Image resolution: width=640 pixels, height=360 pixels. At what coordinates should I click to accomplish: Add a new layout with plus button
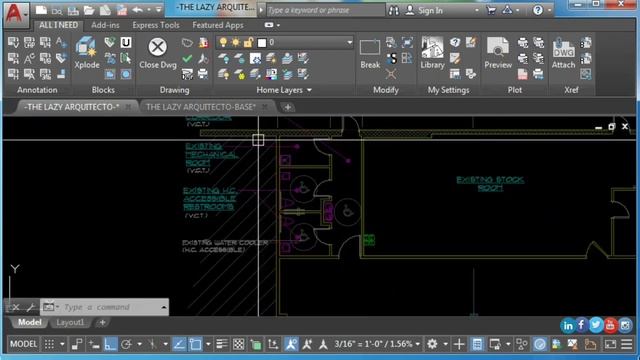tap(102, 322)
